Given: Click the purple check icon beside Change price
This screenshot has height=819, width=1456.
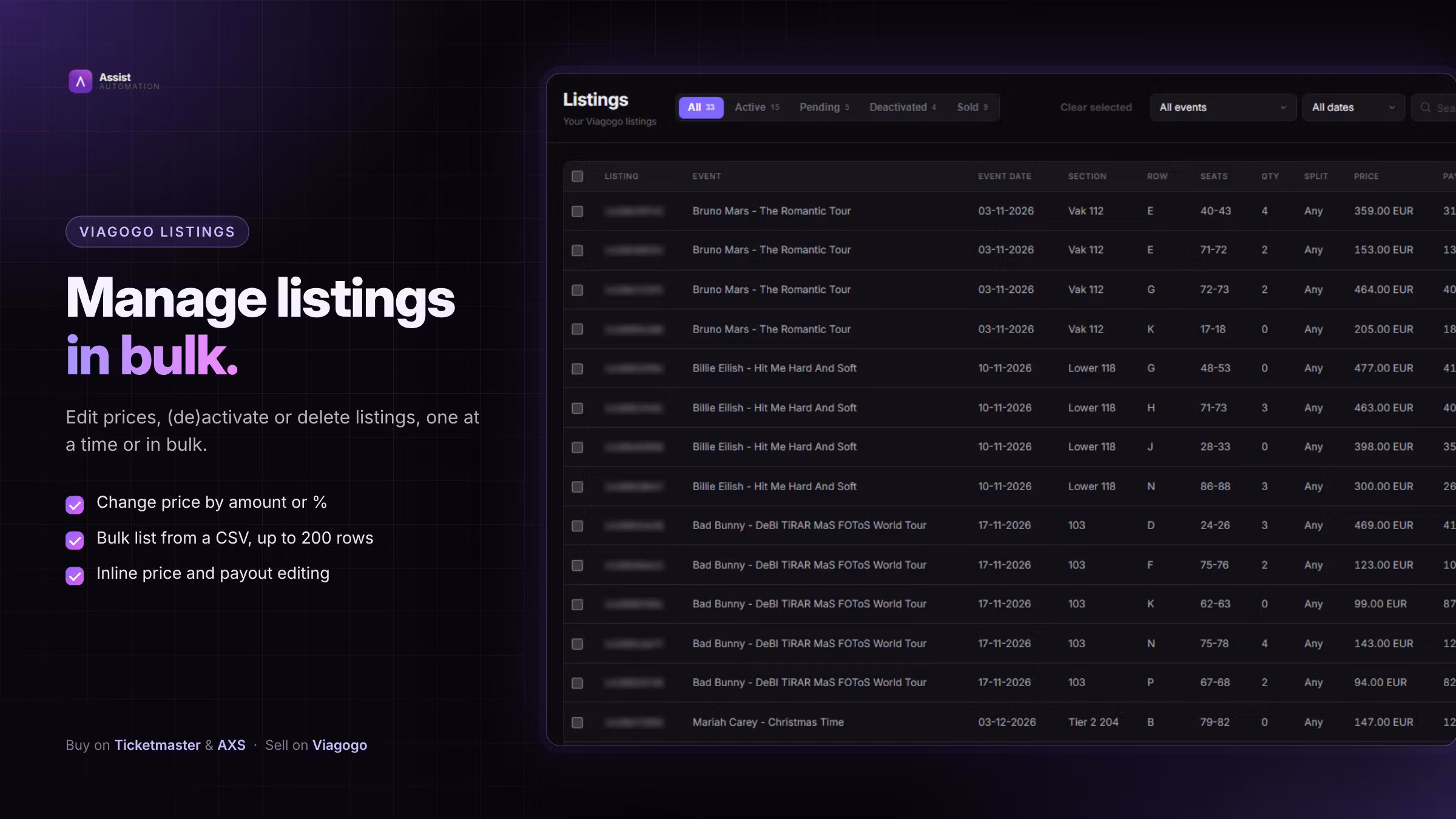Looking at the screenshot, I should point(75,505).
